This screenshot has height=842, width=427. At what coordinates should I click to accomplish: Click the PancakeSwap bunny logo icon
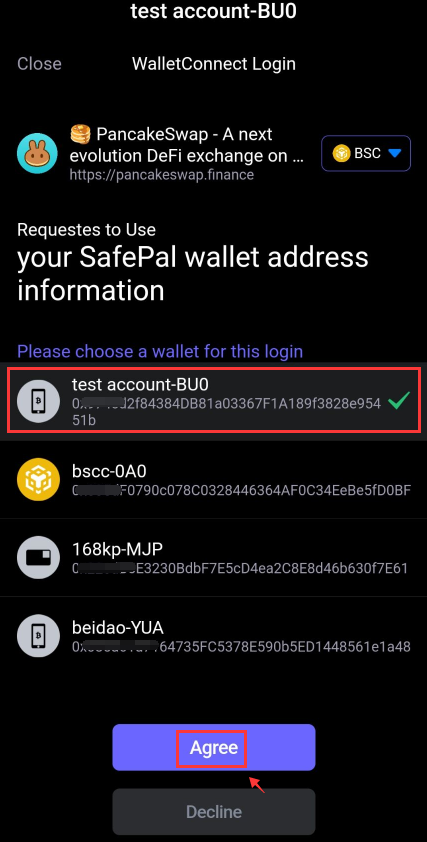pyautogui.click(x=37, y=154)
